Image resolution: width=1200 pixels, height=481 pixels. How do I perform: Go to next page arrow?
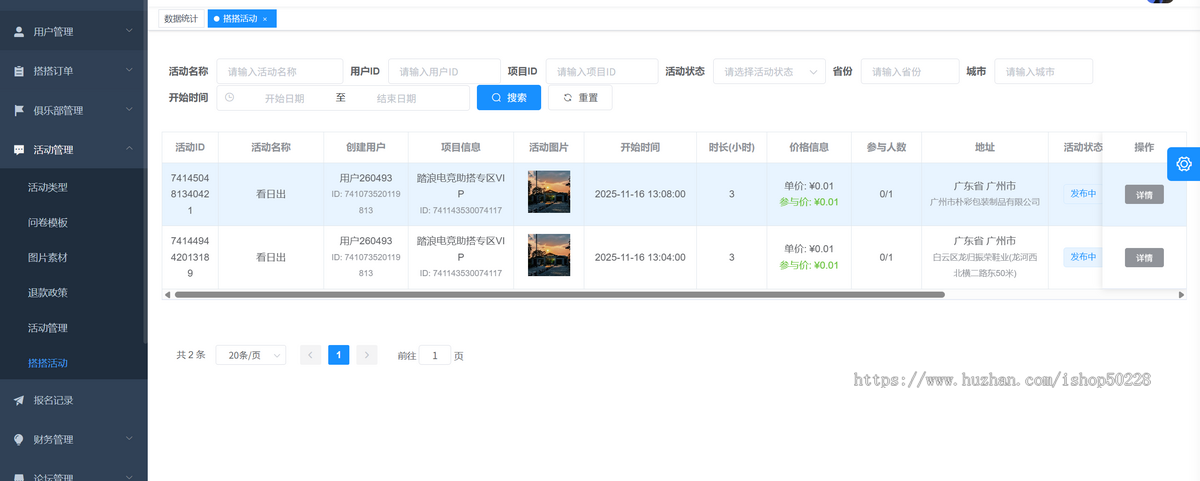tap(367, 355)
